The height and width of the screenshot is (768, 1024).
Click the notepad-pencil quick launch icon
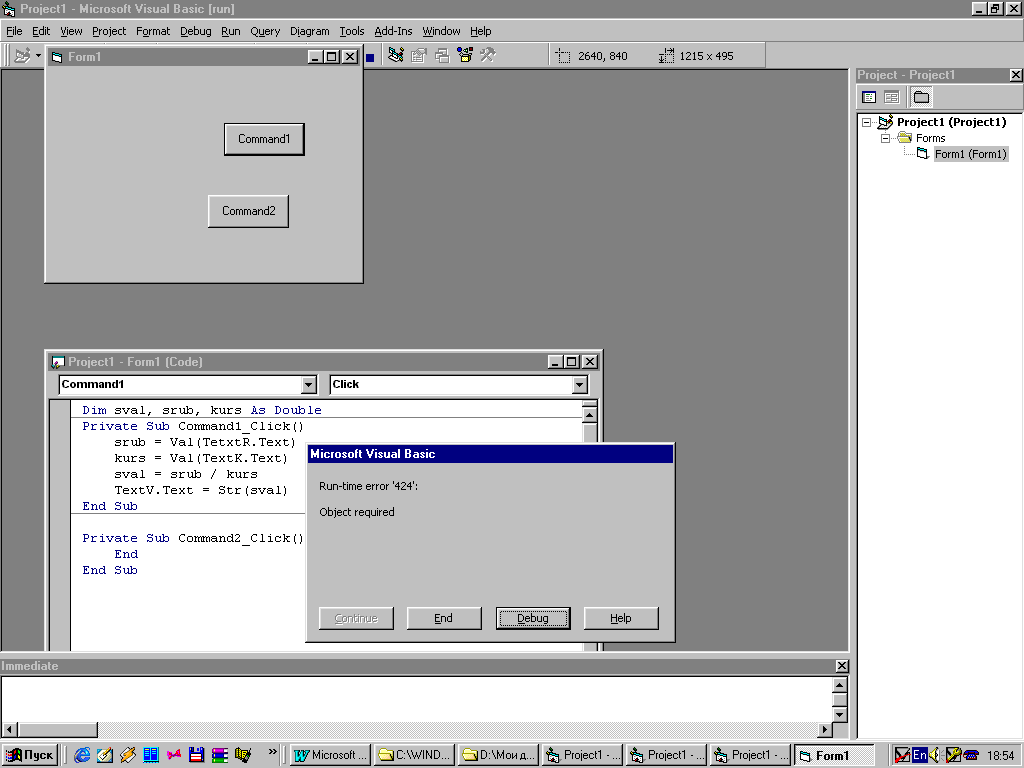tap(104, 755)
